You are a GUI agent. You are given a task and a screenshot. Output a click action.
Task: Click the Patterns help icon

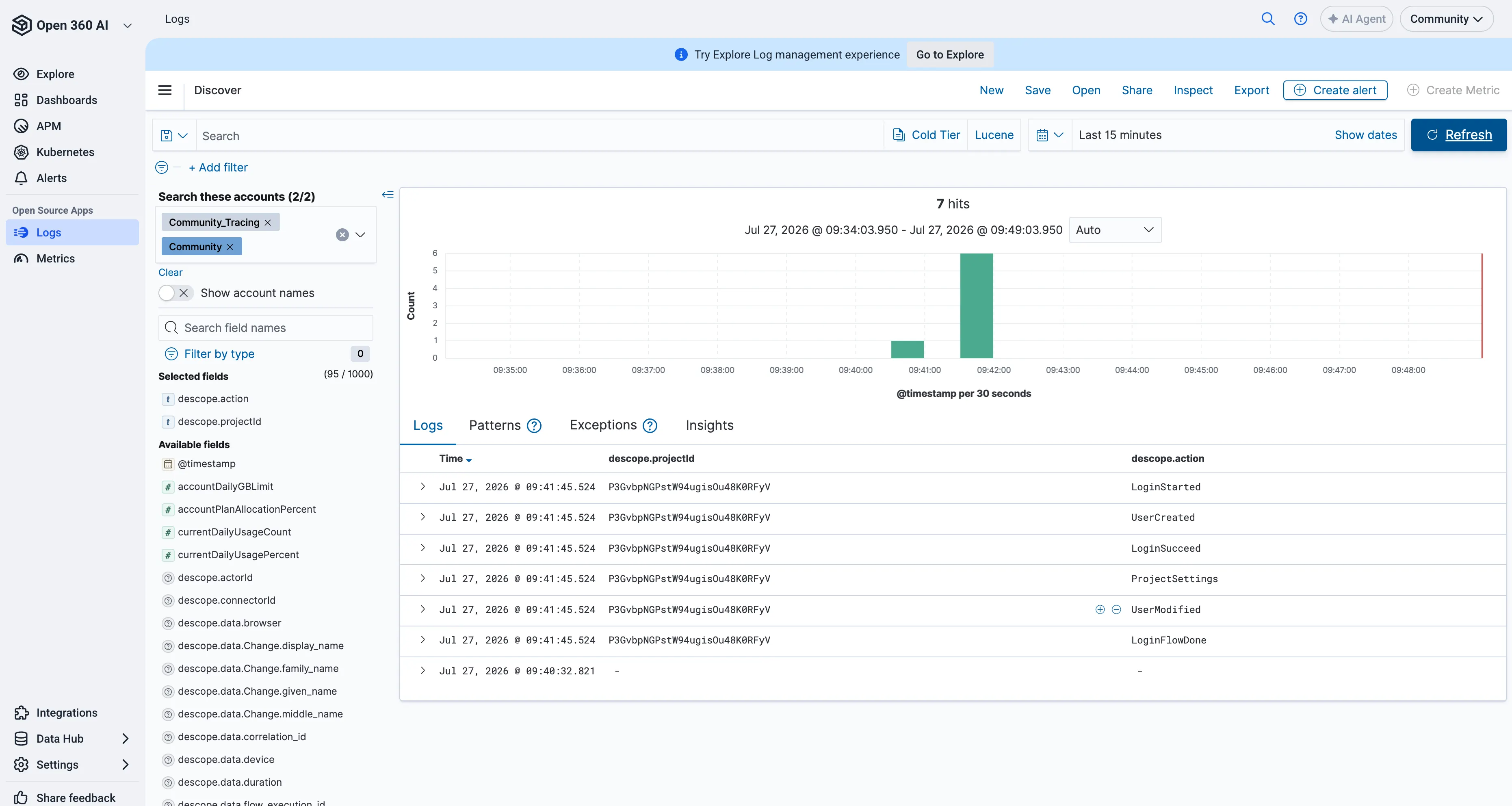click(x=534, y=426)
